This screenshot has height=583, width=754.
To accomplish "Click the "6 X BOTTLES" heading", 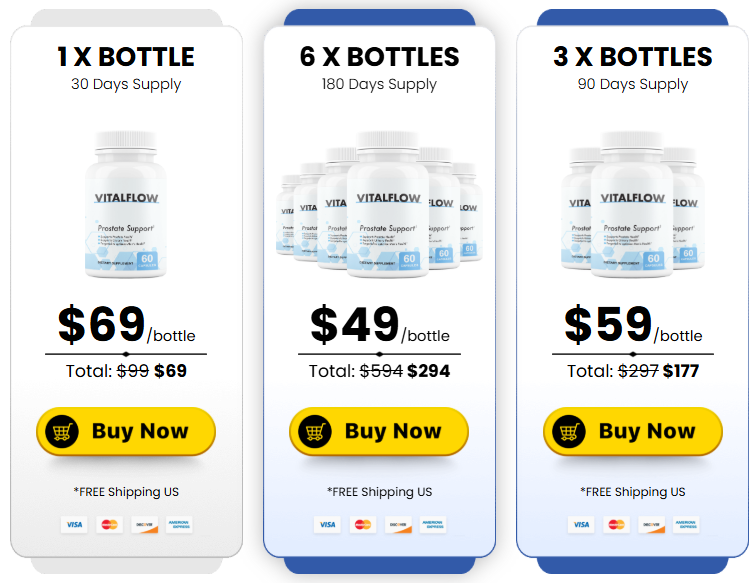I will pos(379,57).
